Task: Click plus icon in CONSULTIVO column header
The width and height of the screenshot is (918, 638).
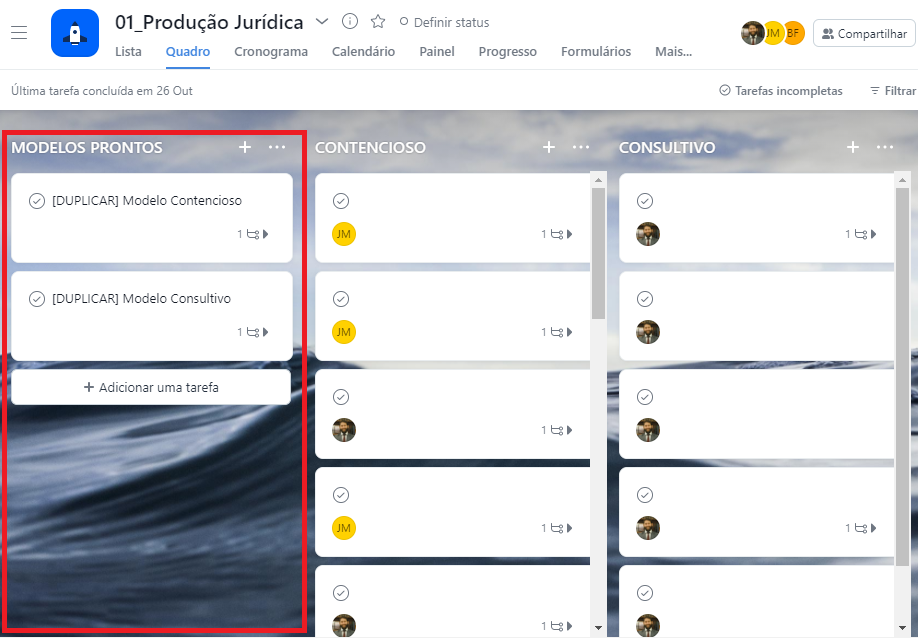Action: coord(853,147)
